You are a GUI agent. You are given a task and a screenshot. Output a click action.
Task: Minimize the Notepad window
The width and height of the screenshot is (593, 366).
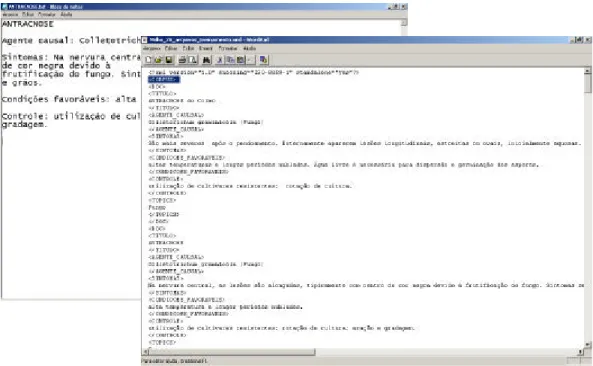391,6
